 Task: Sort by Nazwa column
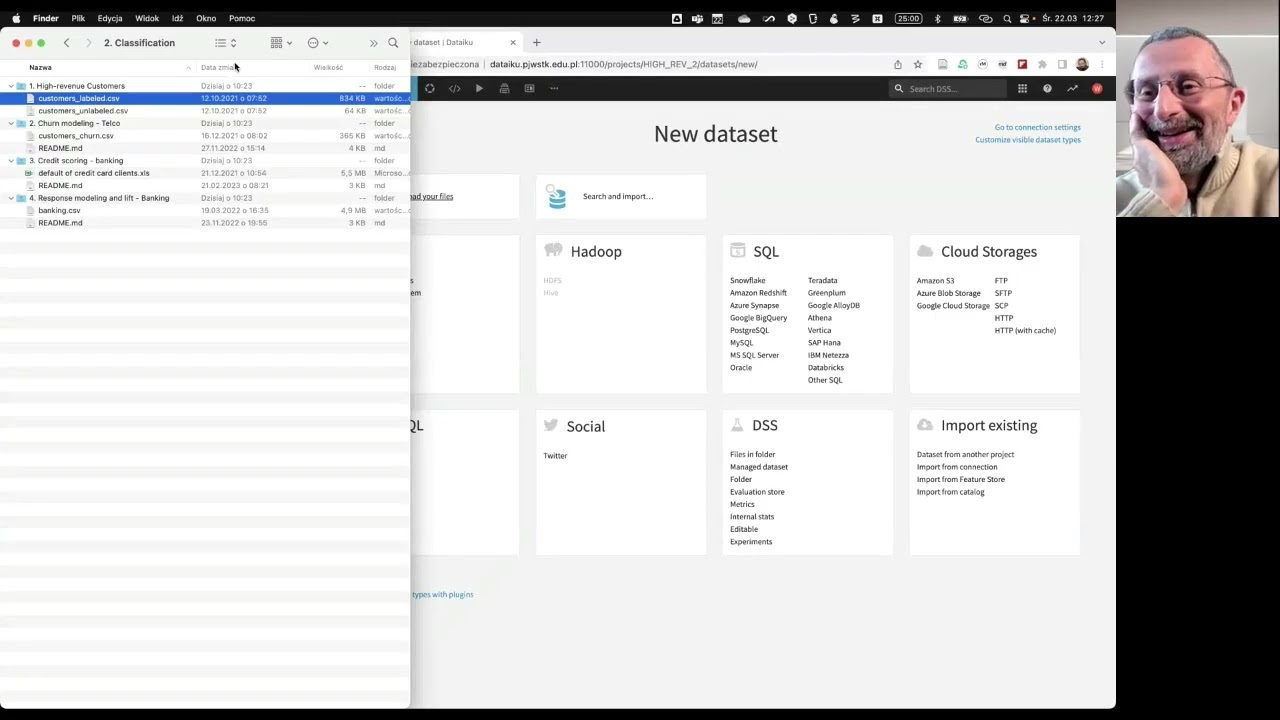click(x=40, y=67)
